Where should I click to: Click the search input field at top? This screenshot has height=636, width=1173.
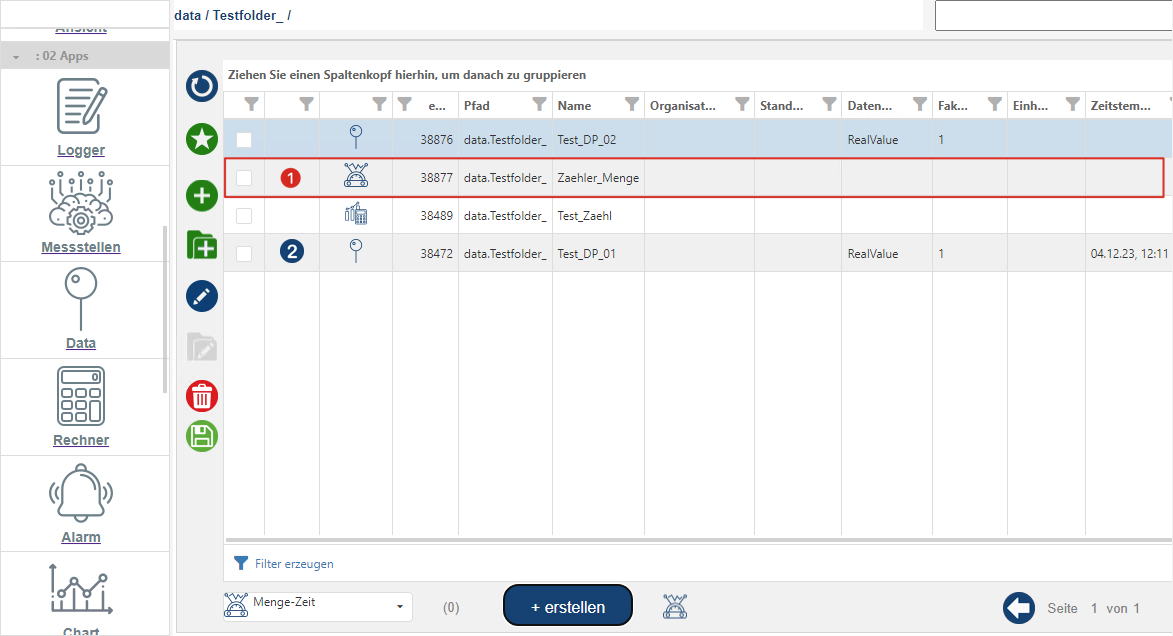click(1053, 16)
